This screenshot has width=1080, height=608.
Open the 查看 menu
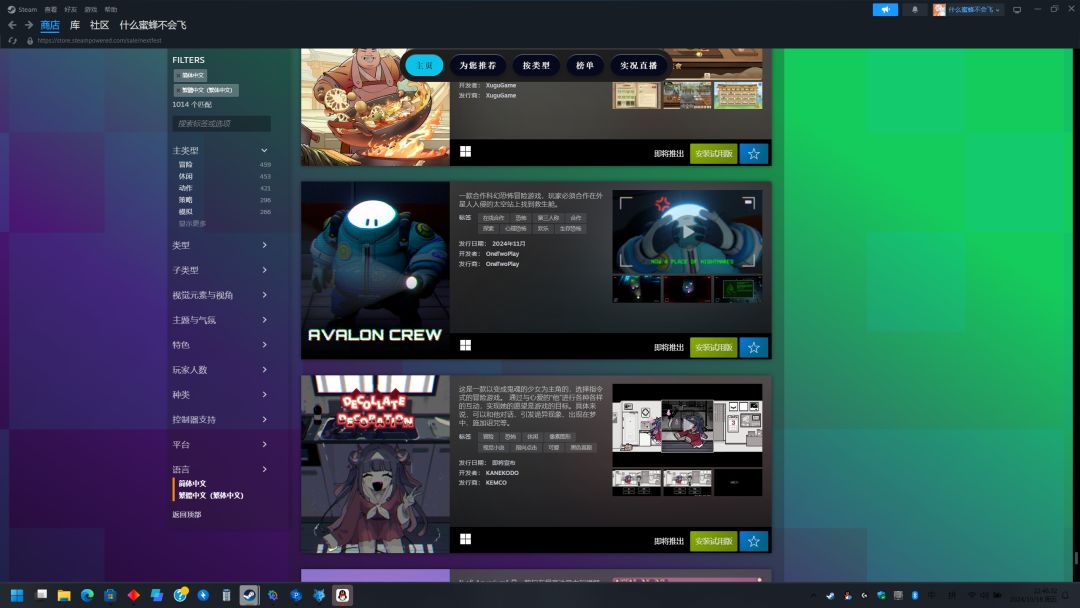point(51,10)
